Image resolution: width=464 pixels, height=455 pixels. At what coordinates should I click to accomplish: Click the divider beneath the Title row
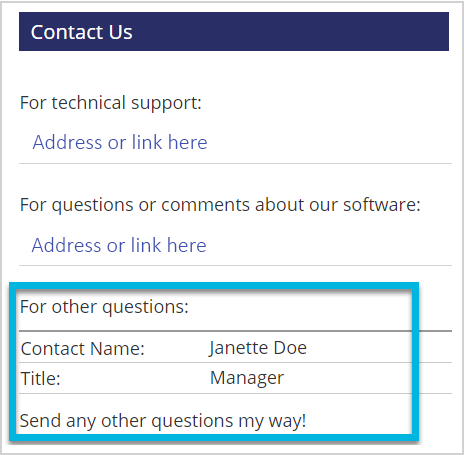click(235, 394)
